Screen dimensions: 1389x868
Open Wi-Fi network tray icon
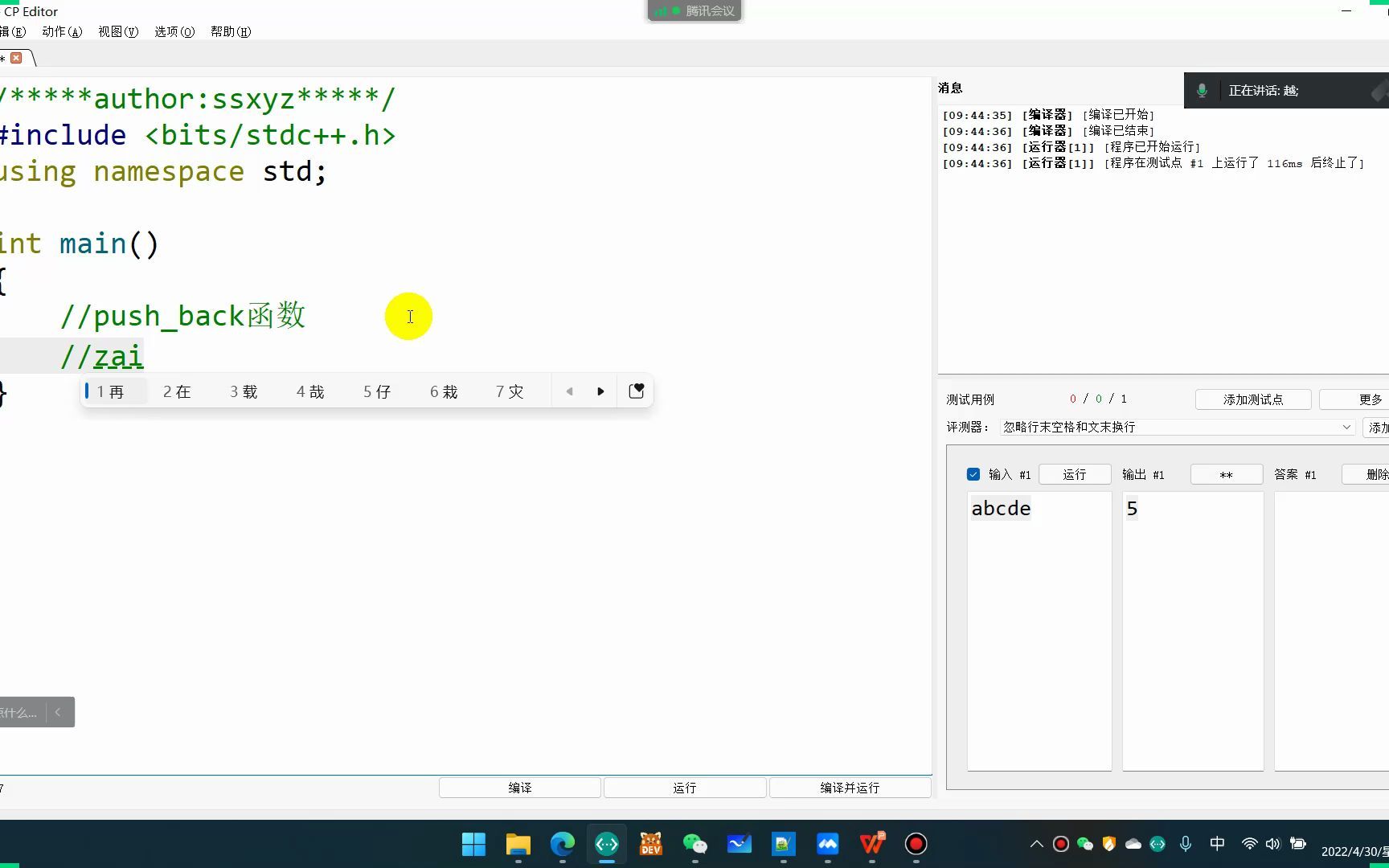click(x=1249, y=844)
